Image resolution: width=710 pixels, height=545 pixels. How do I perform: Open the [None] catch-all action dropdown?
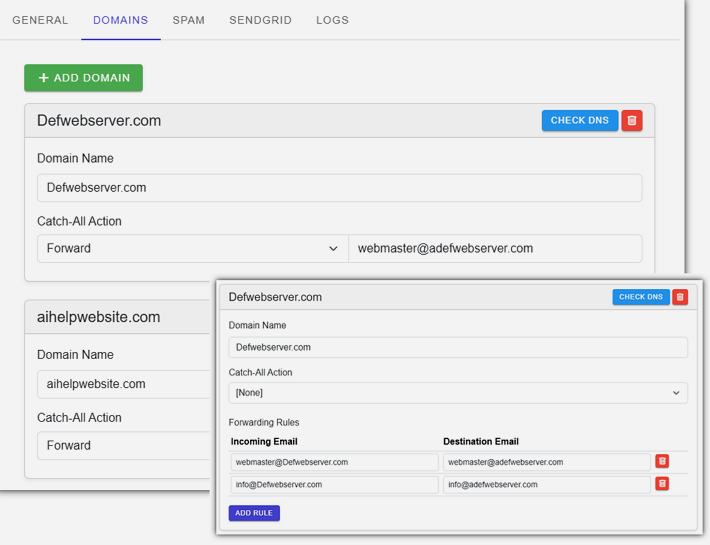point(457,393)
